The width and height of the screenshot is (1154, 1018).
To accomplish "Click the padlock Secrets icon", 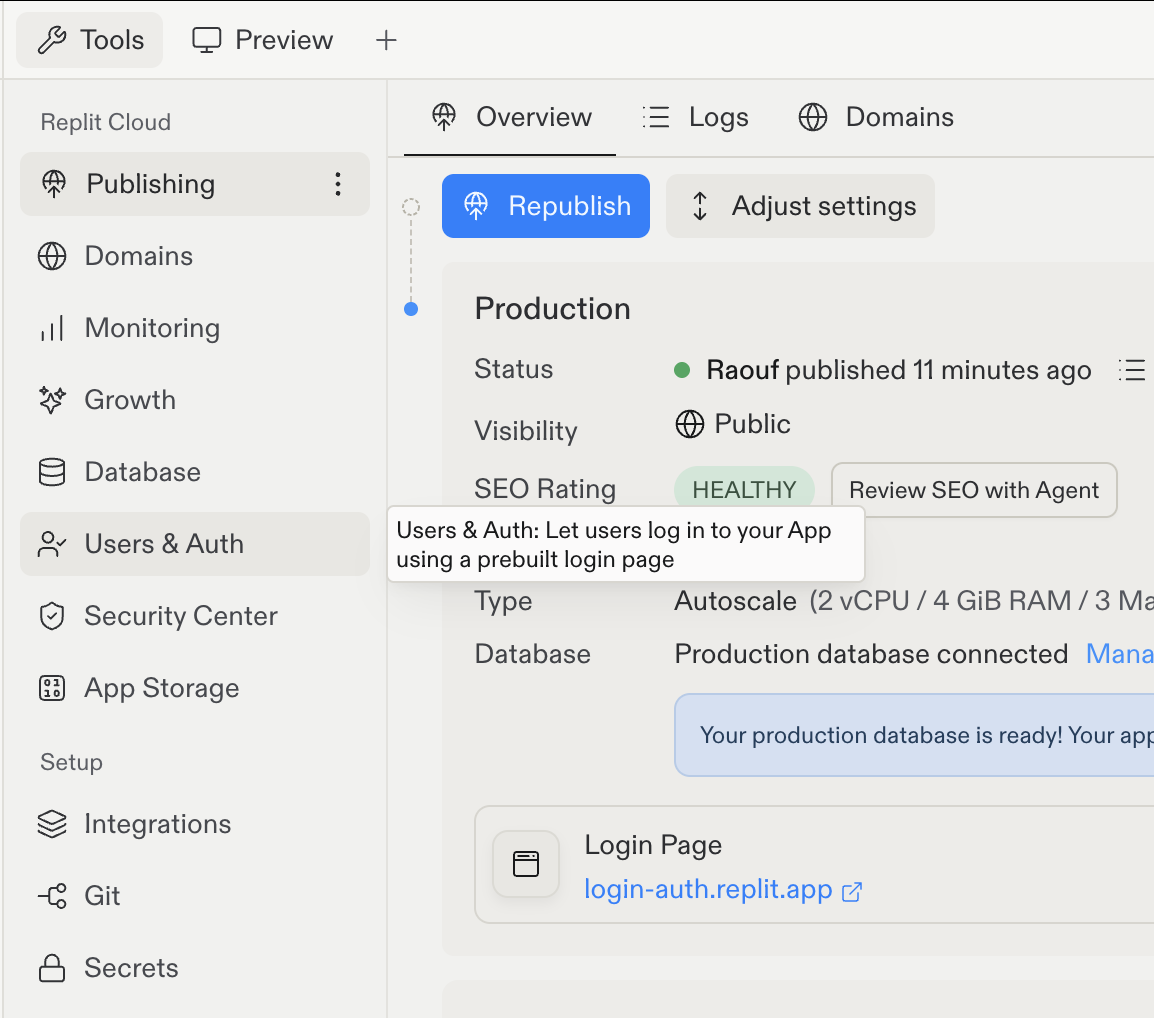I will pyautogui.click(x=52, y=968).
